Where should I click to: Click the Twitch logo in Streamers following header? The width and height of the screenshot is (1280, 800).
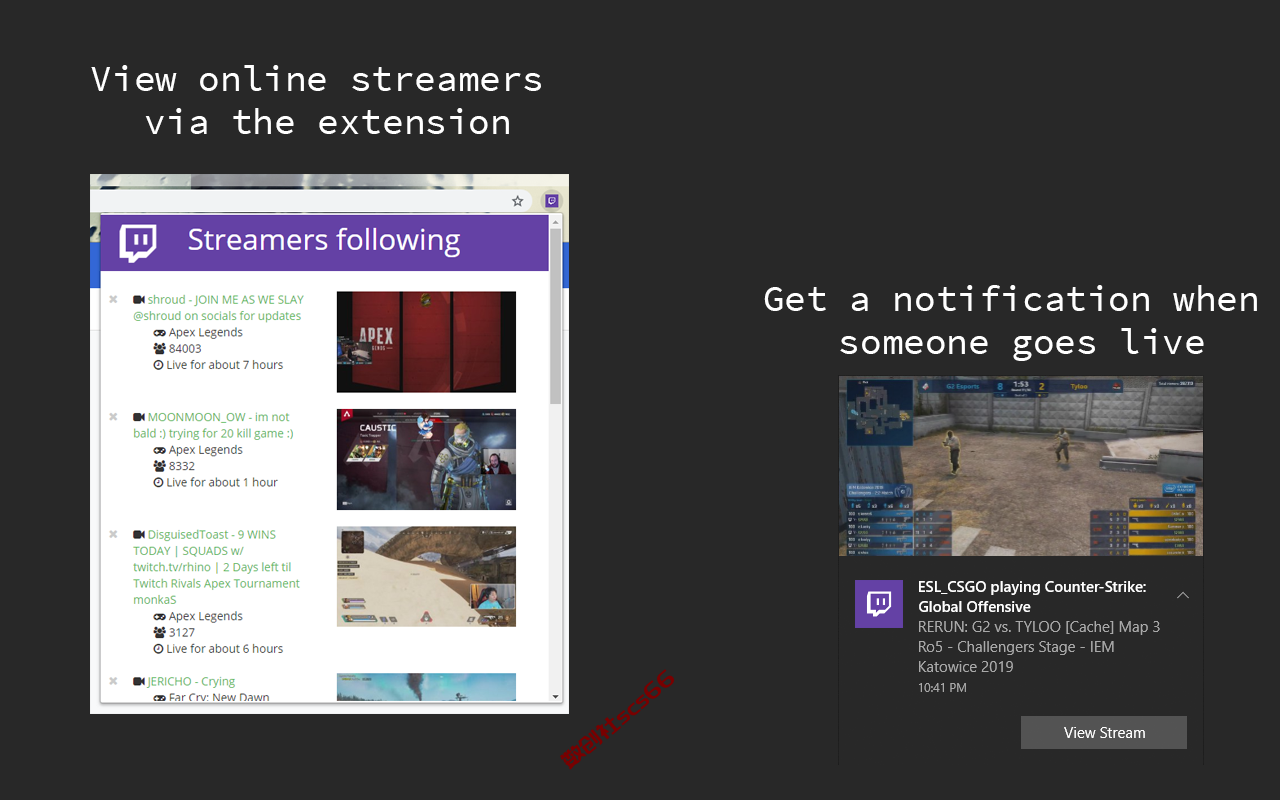pyautogui.click(x=138, y=243)
